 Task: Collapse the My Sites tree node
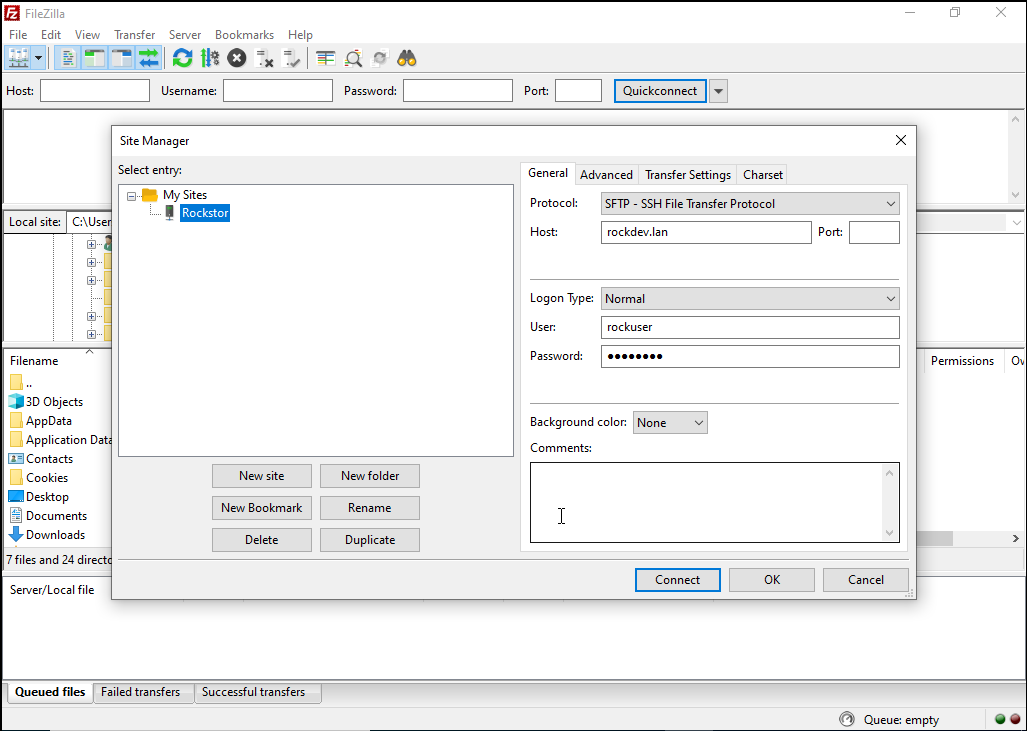click(131, 195)
